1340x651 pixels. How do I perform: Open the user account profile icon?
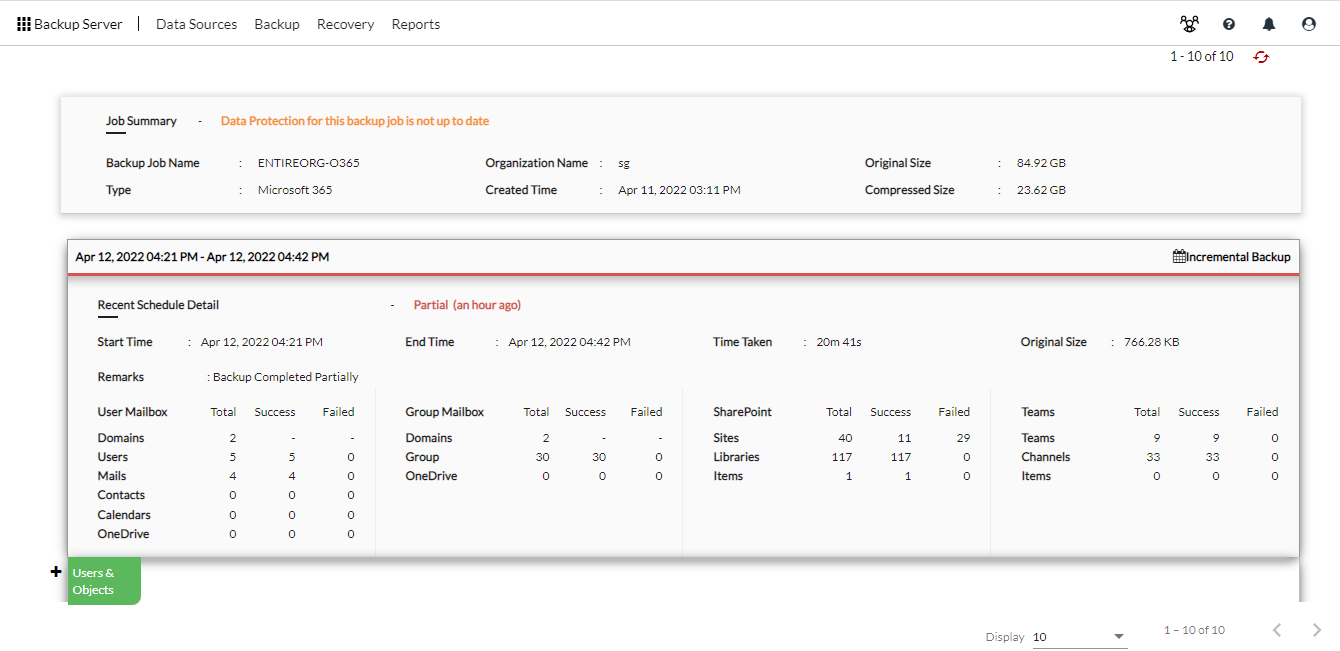(1309, 24)
